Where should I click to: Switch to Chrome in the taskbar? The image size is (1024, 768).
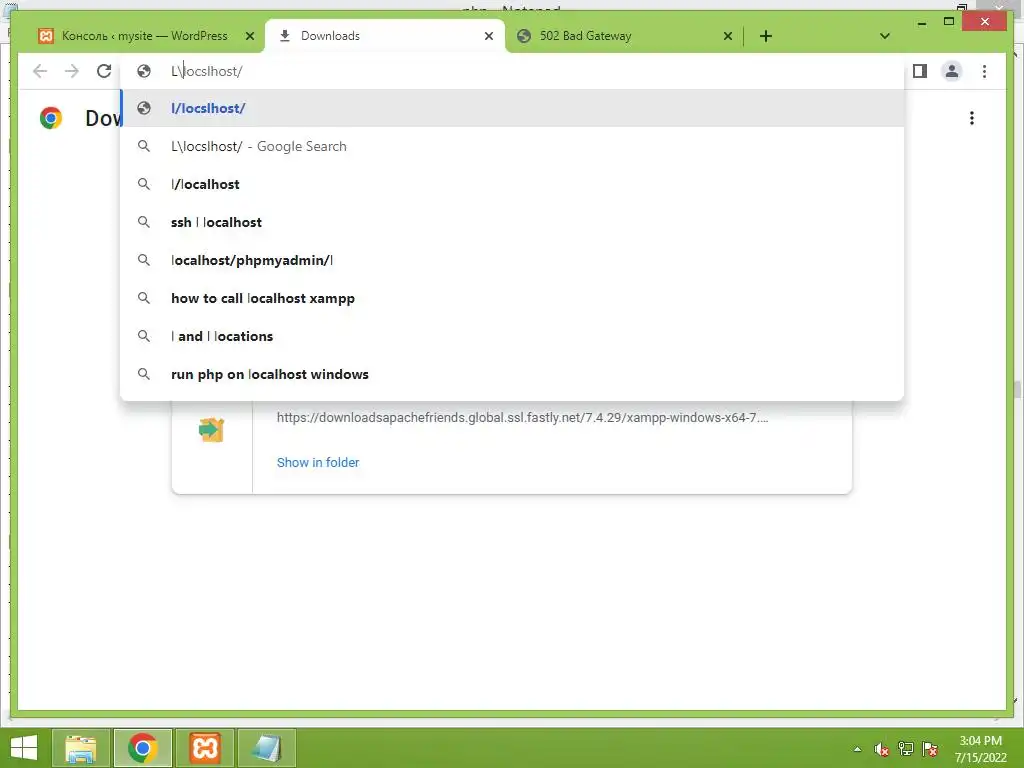click(142, 748)
